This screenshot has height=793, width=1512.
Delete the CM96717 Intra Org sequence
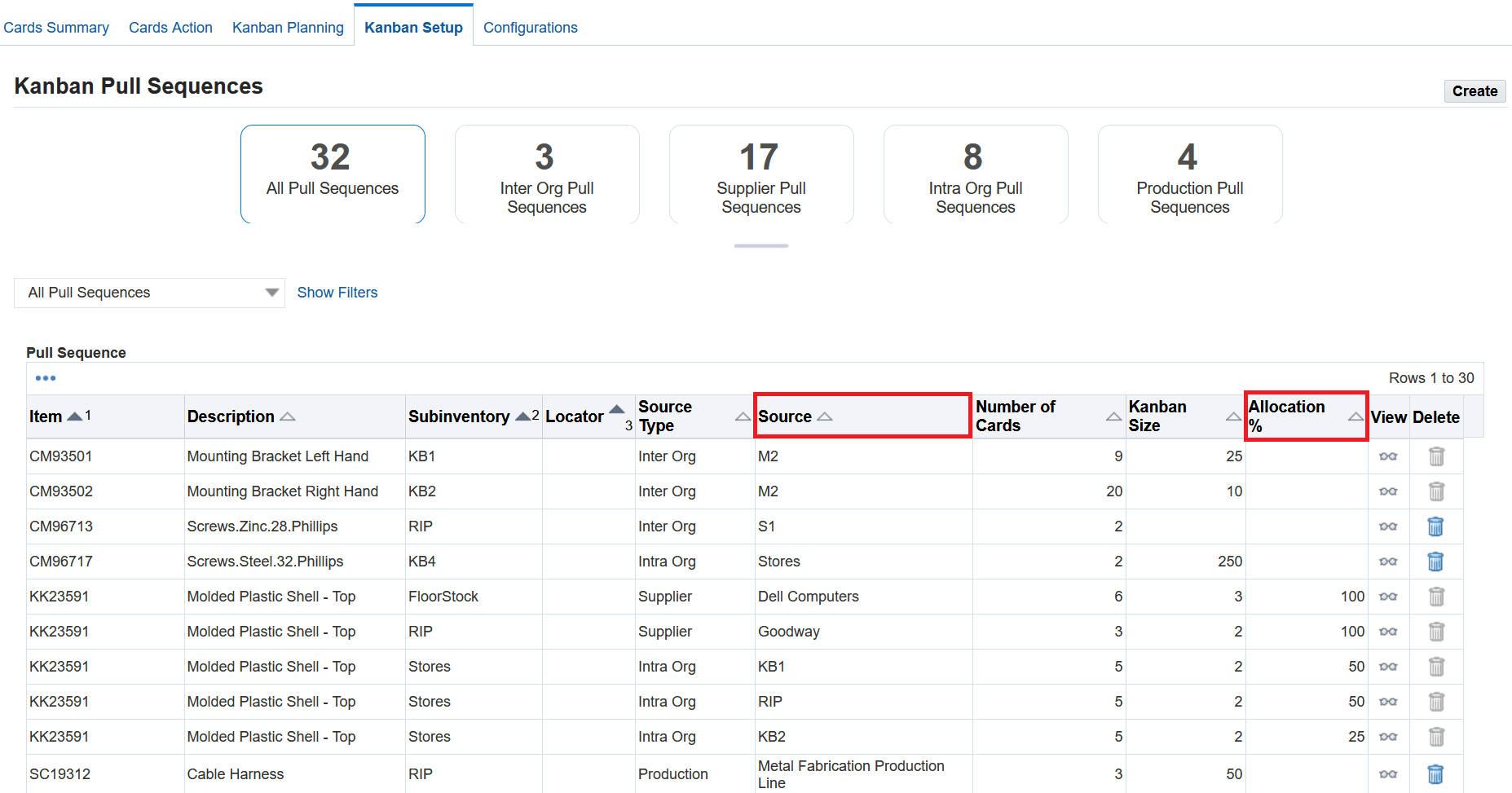(x=1435, y=562)
